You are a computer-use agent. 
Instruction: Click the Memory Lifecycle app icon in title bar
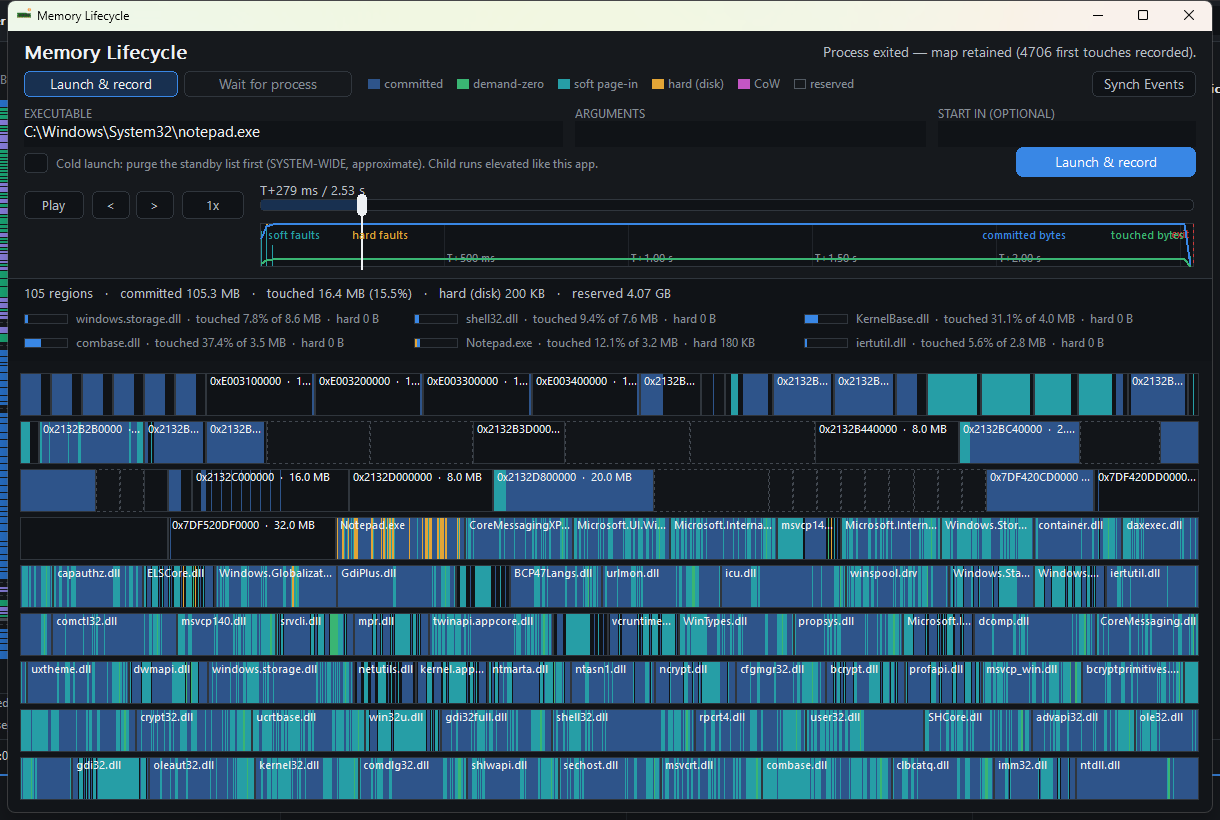coord(23,15)
